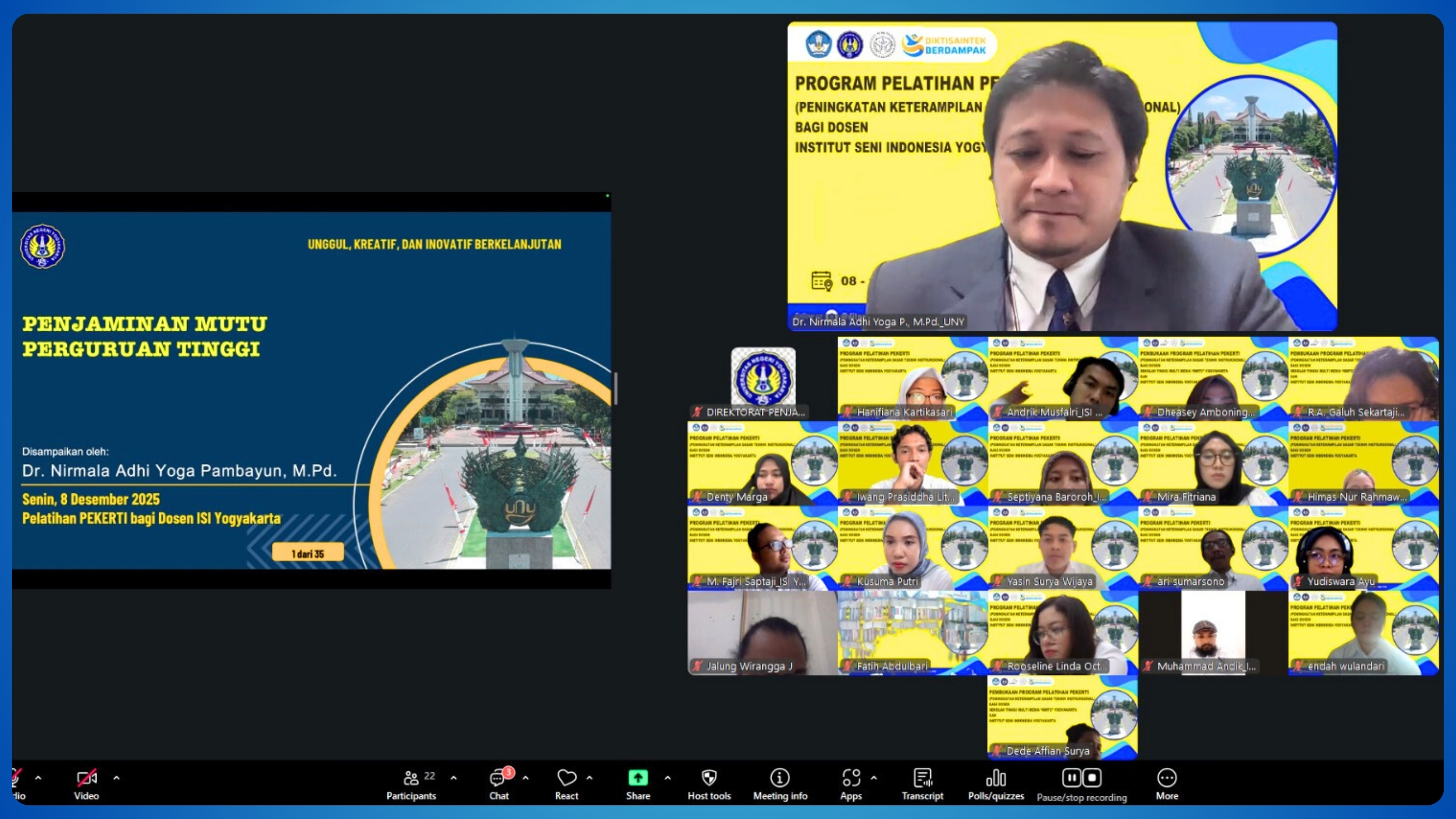The height and width of the screenshot is (819, 1456).
Task: Pause the recording
Action: click(x=1071, y=778)
